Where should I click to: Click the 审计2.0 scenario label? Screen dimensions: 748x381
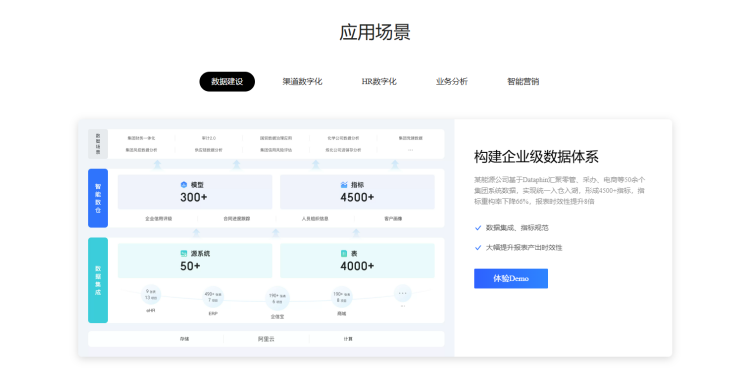coord(208,138)
